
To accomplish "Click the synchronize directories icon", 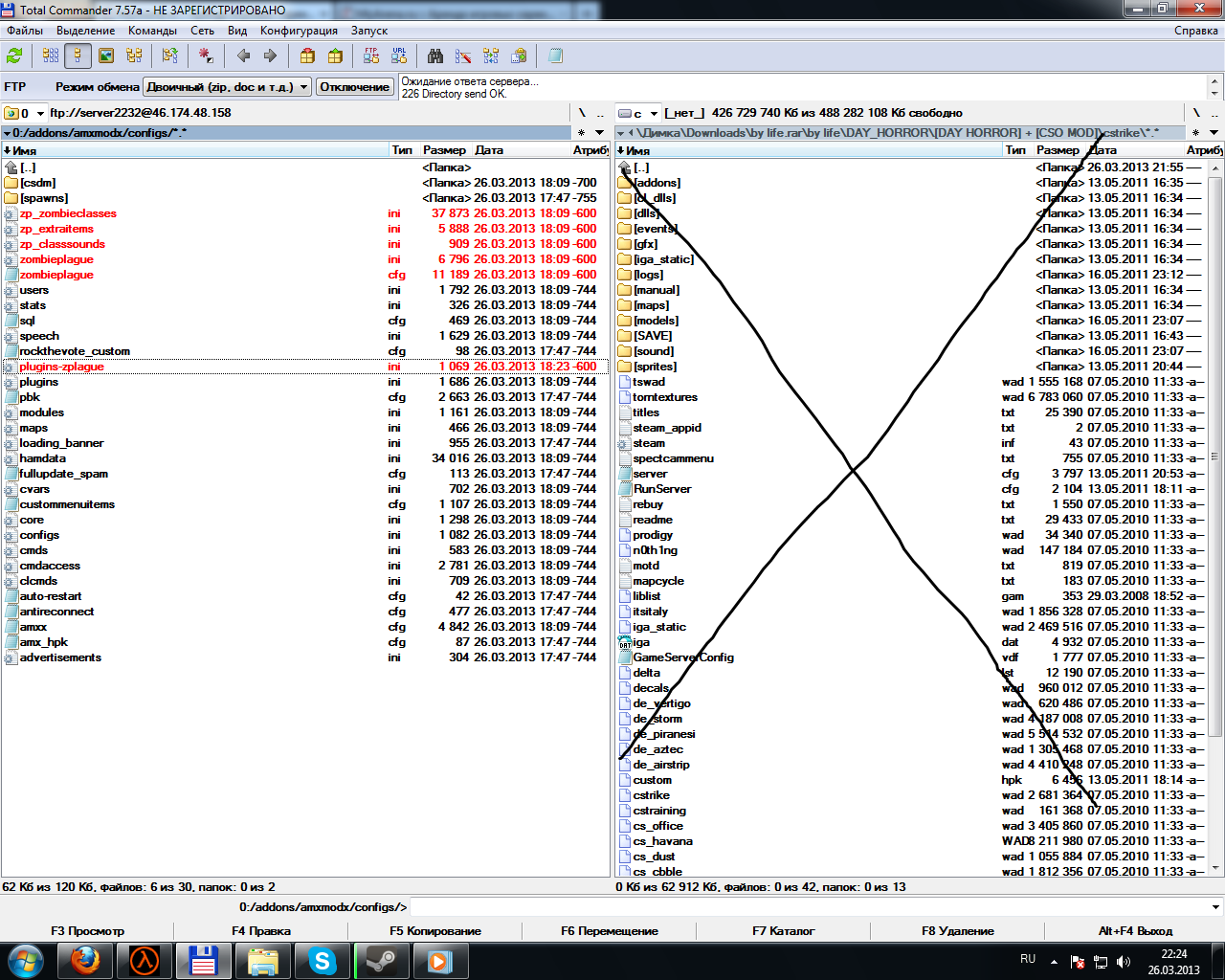I will (x=491, y=56).
